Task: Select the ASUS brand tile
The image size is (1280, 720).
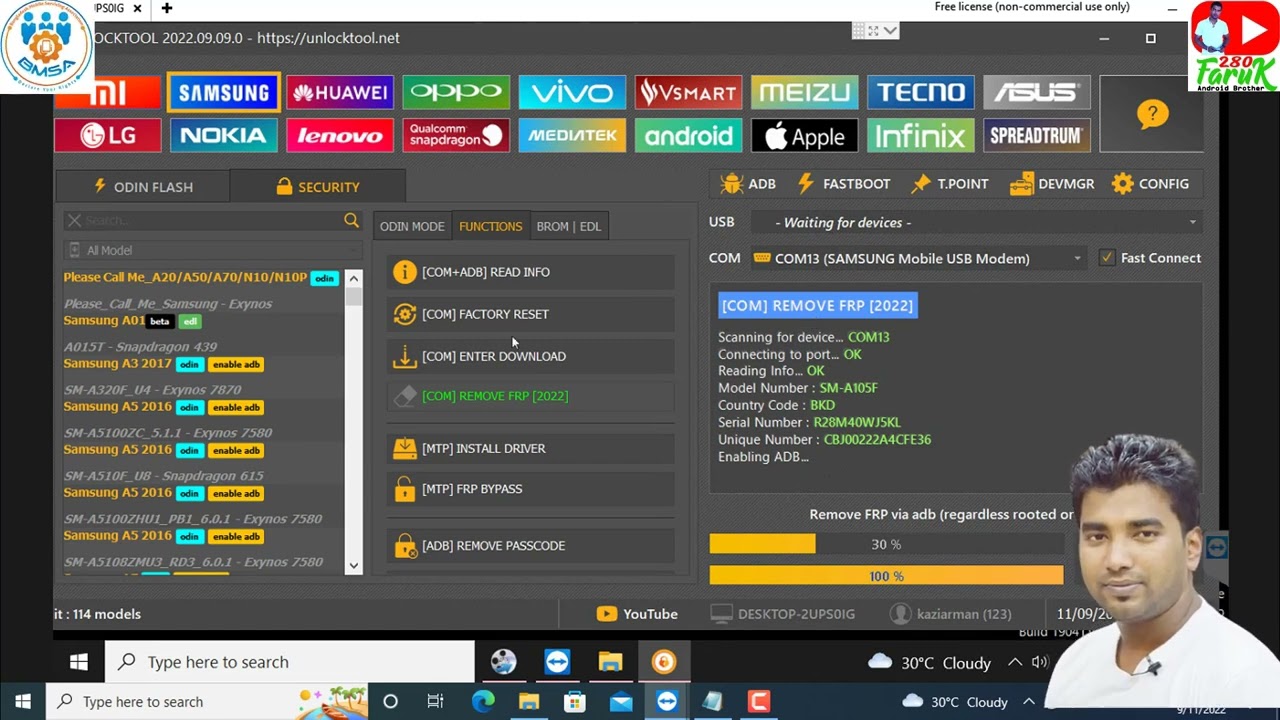Action: [x=1036, y=92]
